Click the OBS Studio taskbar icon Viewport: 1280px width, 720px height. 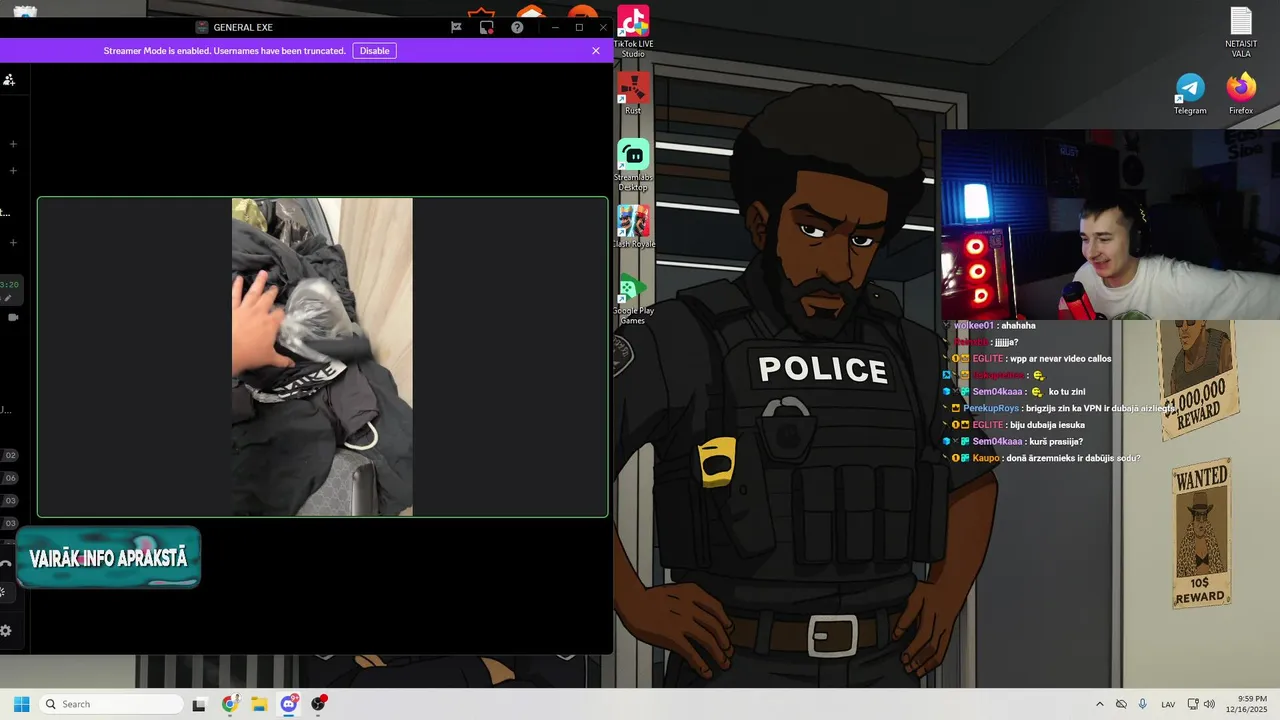pyautogui.click(x=318, y=704)
